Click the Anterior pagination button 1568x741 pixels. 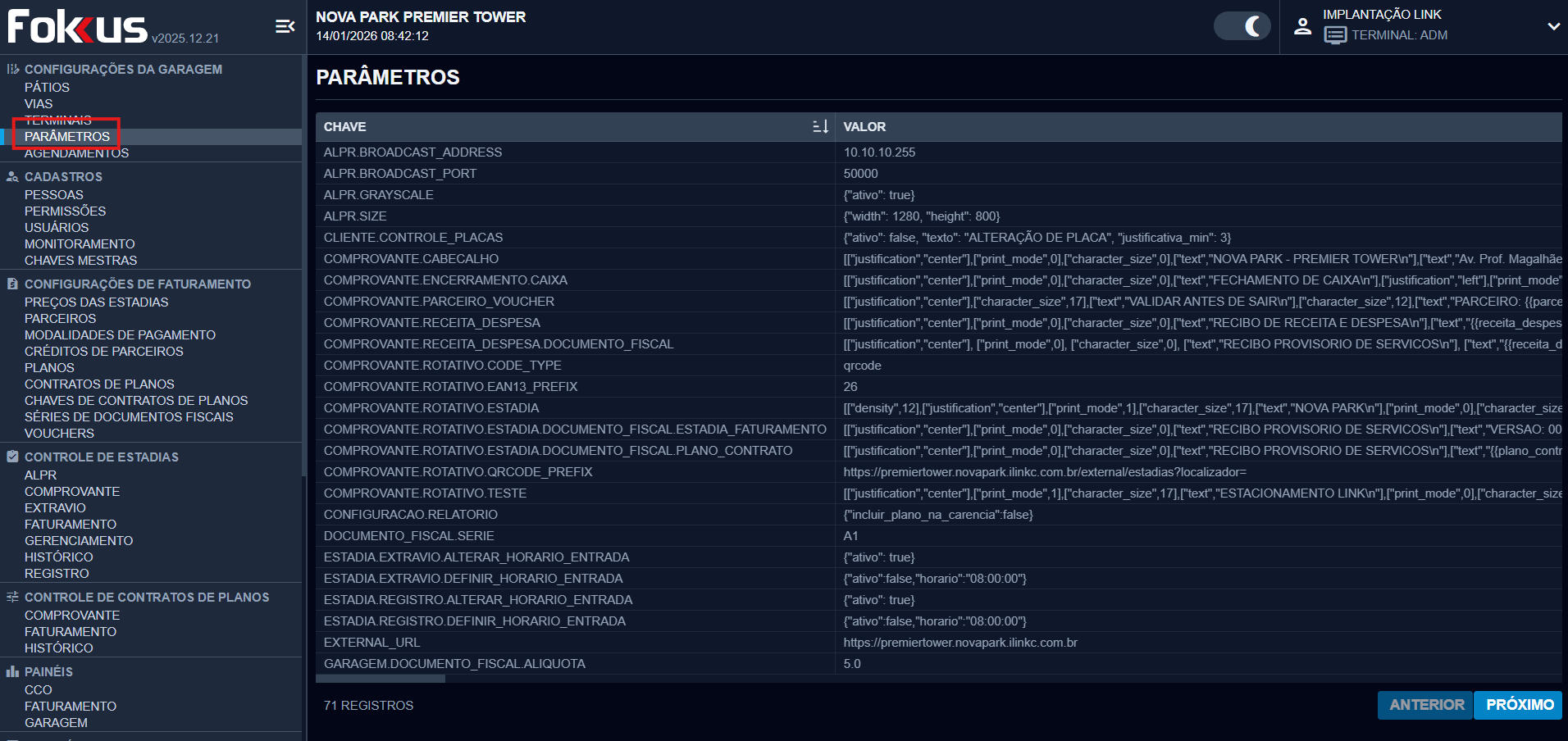(1426, 705)
